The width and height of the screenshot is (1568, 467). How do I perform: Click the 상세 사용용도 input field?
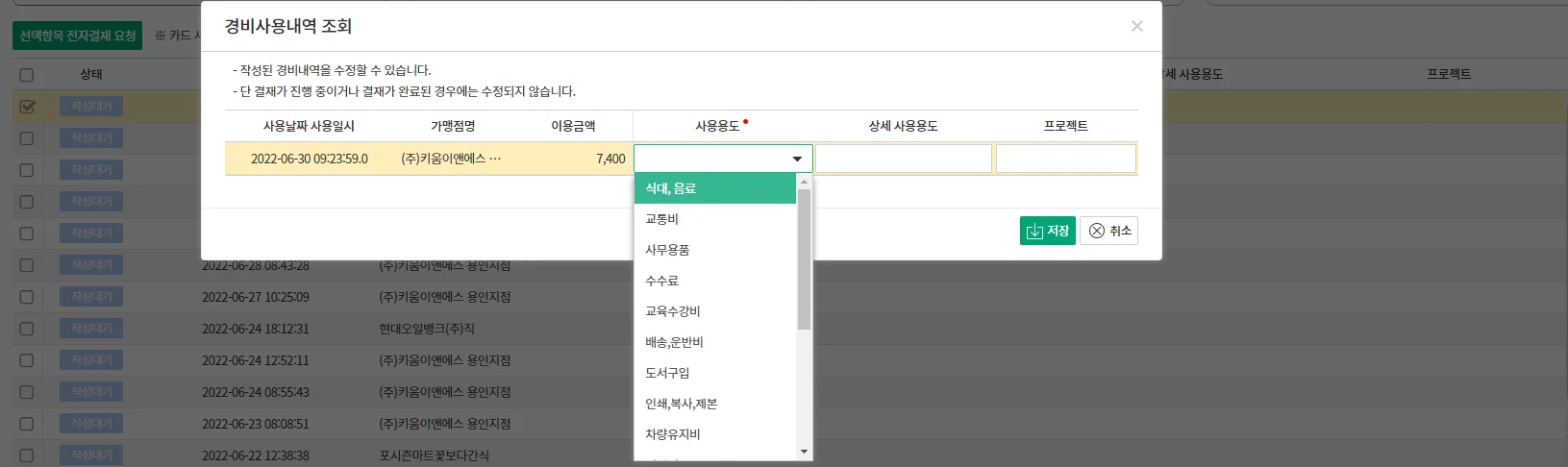click(903, 159)
